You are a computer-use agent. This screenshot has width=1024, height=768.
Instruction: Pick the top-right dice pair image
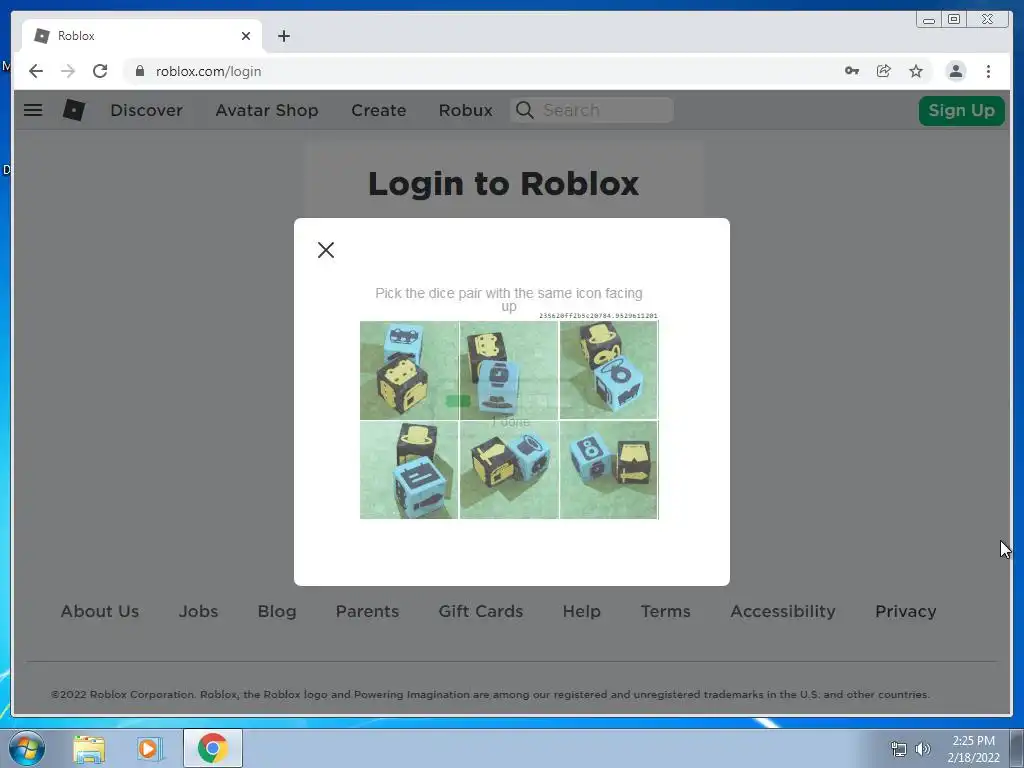(609, 370)
